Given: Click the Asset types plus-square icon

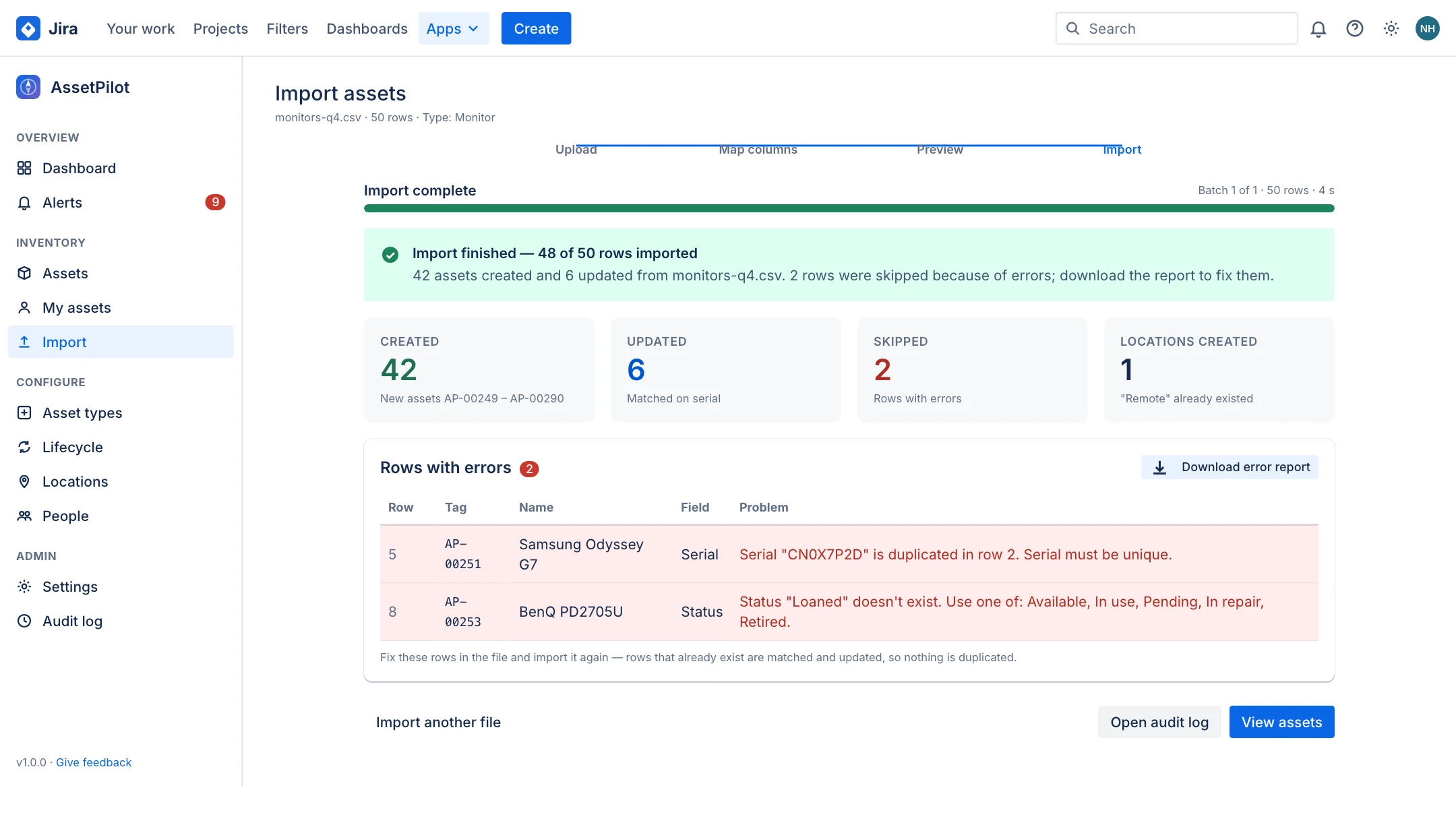Looking at the screenshot, I should (x=24, y=412).
